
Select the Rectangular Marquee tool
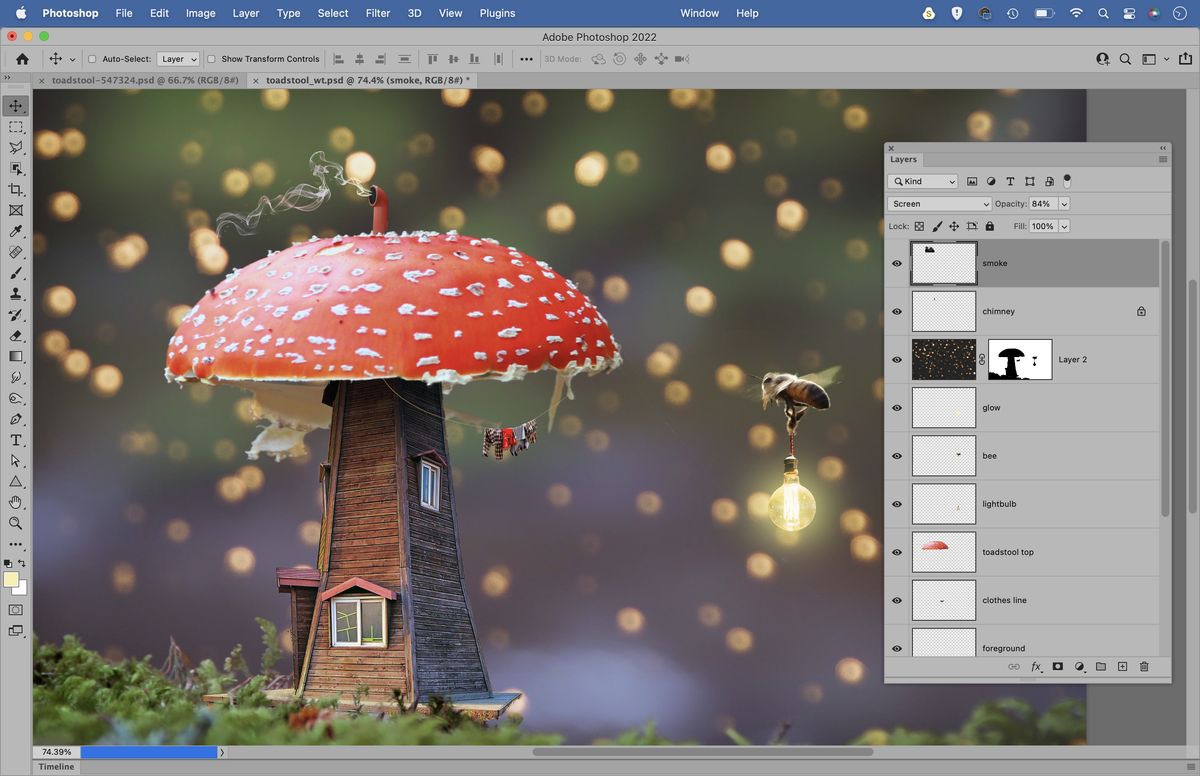(16, 127)
